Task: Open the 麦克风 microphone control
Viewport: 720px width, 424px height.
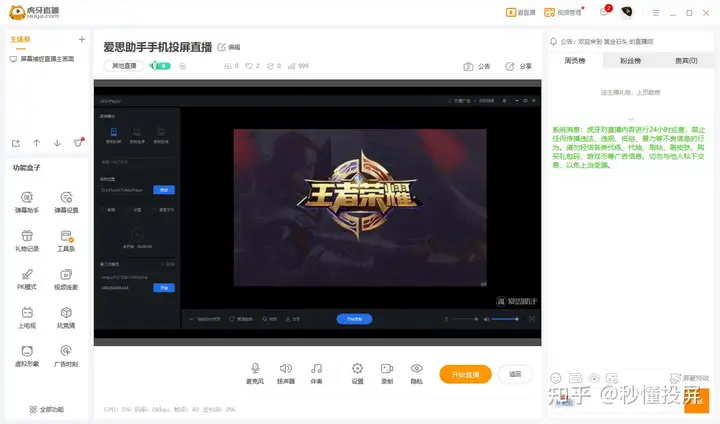Action: tap(255, 373)
